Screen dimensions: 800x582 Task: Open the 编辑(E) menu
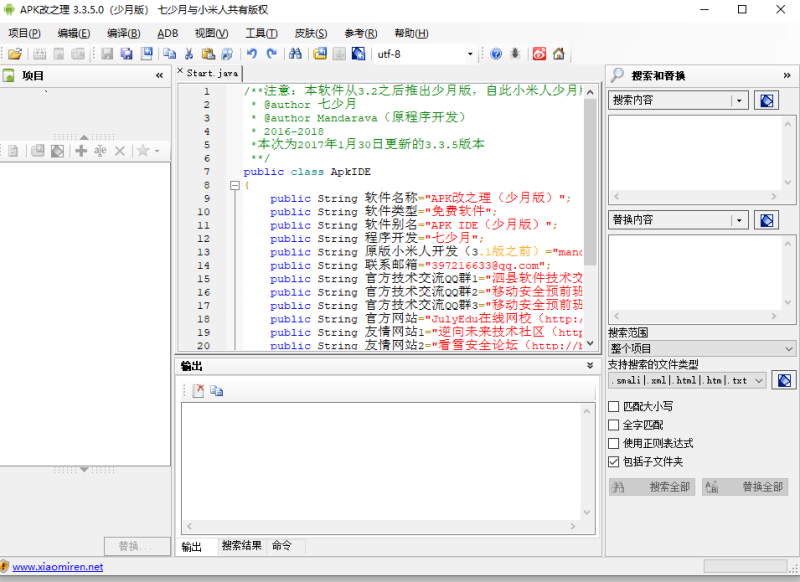pos(73,33)
